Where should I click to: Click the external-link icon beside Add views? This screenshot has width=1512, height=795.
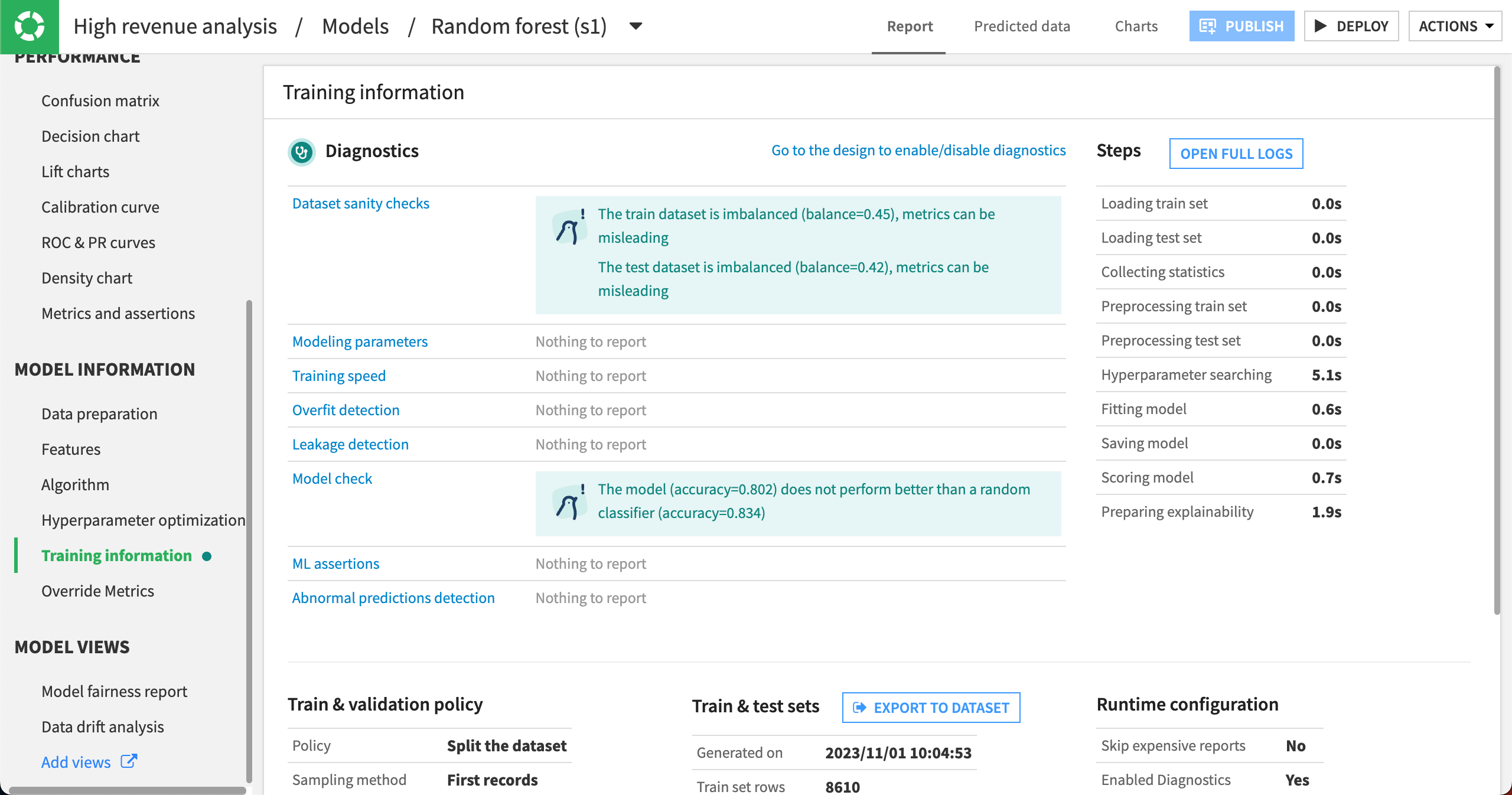tap(129, 761)
